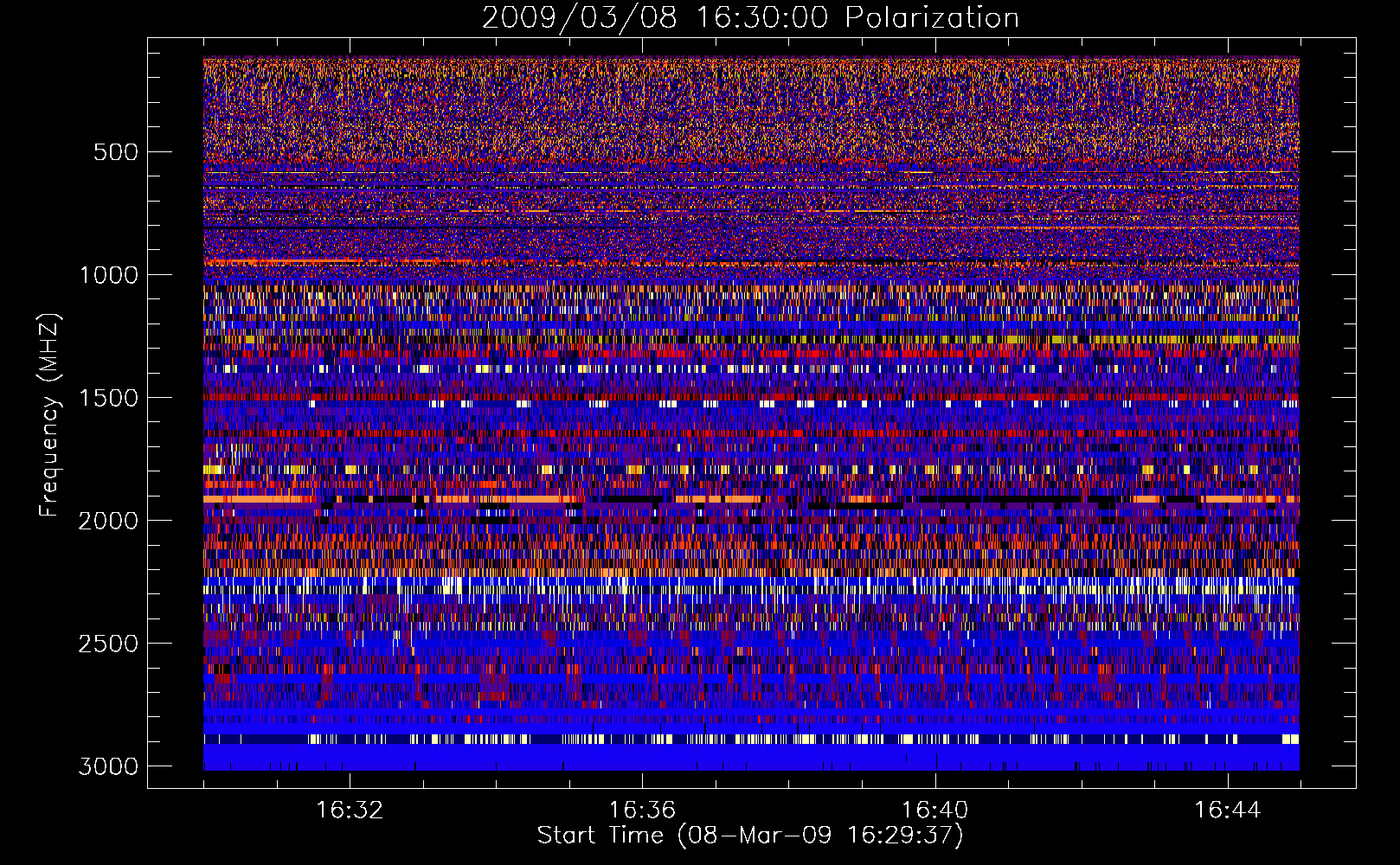1400x865 pixels.
Task: Click the "Start Time (08-Mar-09 16:29:37)" label
Action: pos(750,836)
